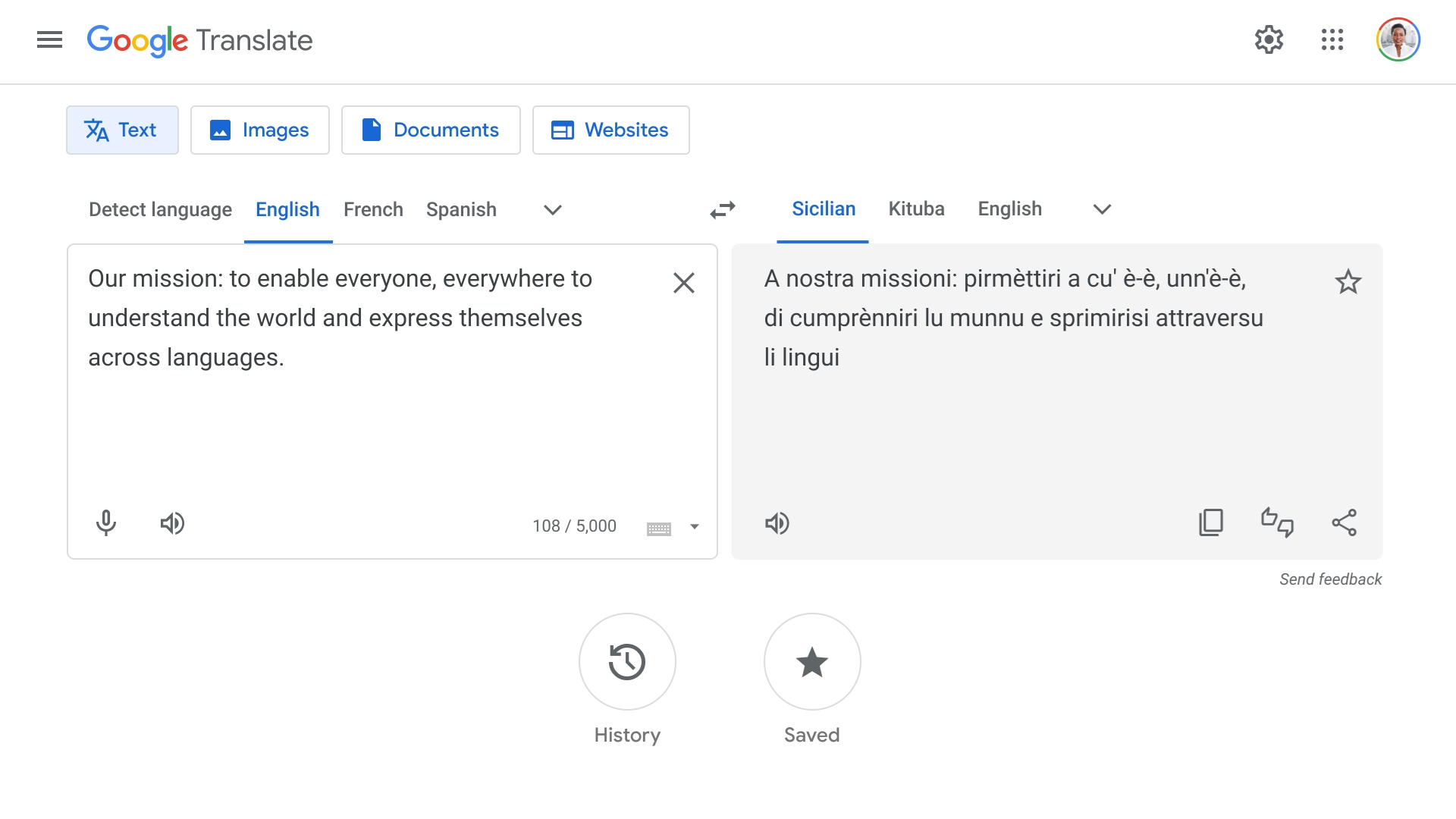This screenshot has height=819, width=1456.
Task: Open the History circular button
Action: point(628,662)
